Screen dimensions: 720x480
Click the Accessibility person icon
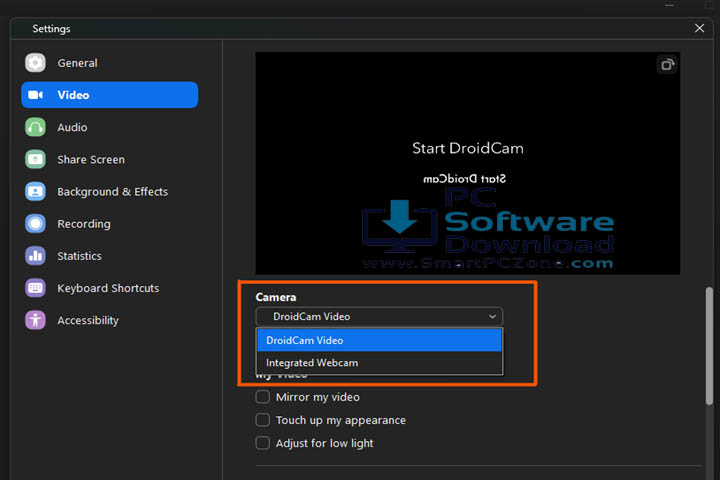pyautogui.click(x=35, y=320)
